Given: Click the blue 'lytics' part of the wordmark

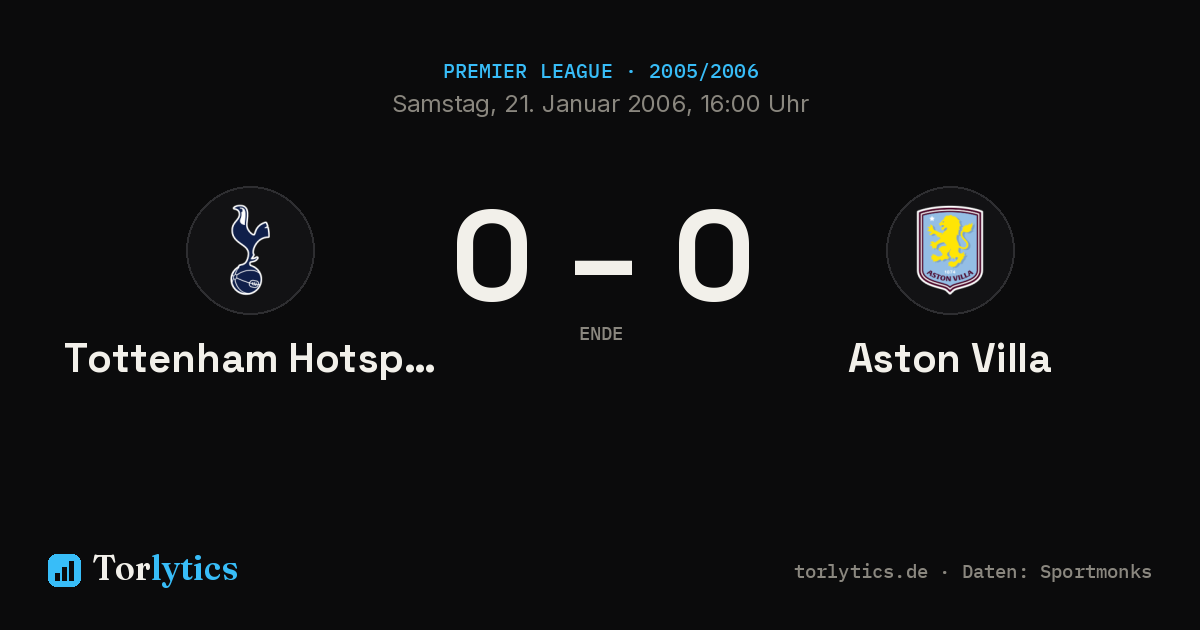Looking at the screenshot, I should 194,569.
